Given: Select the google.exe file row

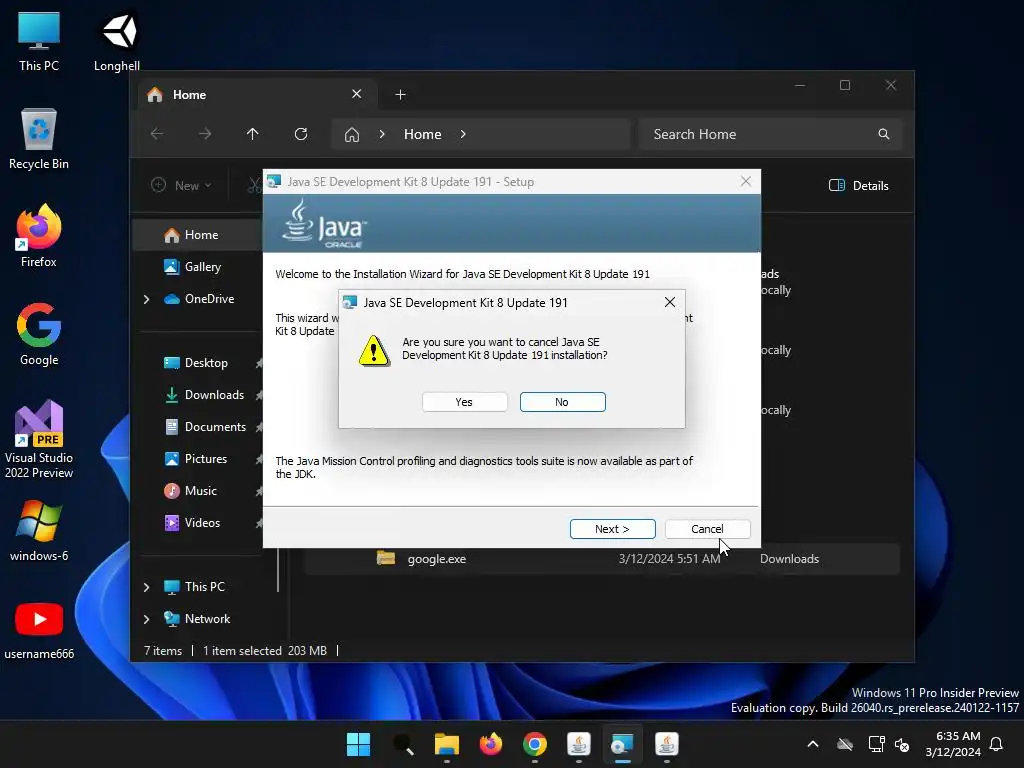Looking at the screenshot, I should (x=601, y=559).
